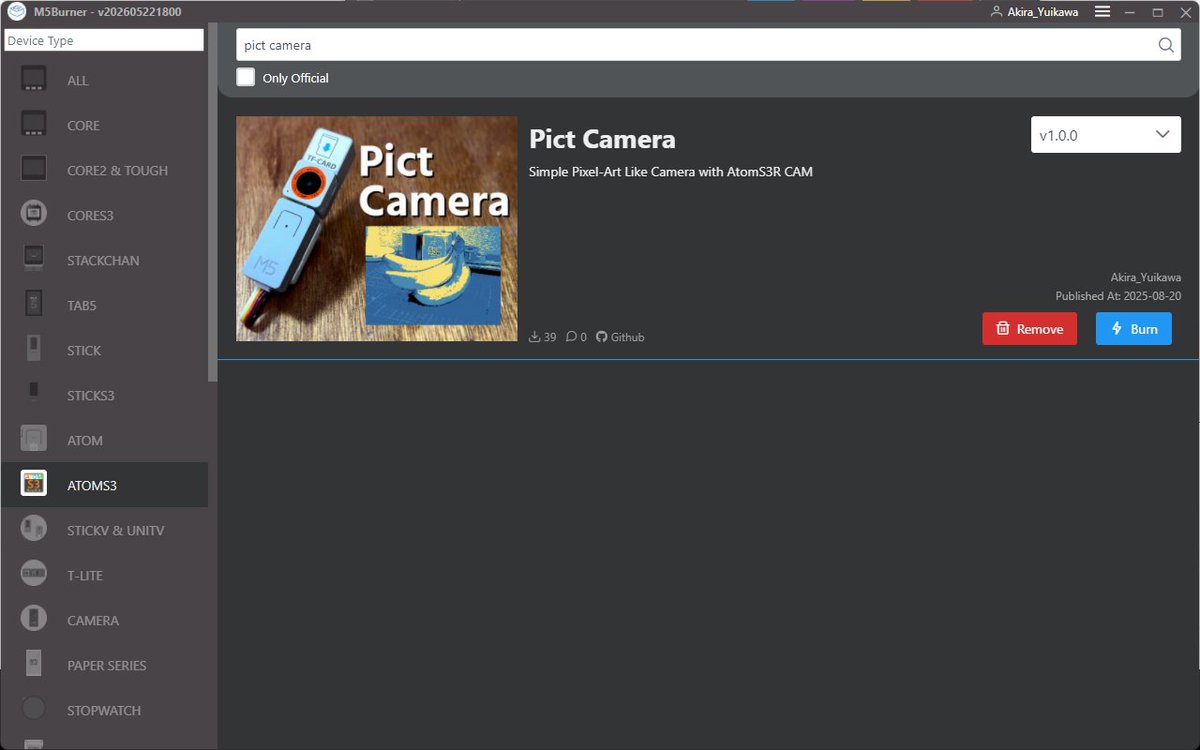Click the M5Burner app logo
This screenshot has width=1200, height=750.
[15, 11]
